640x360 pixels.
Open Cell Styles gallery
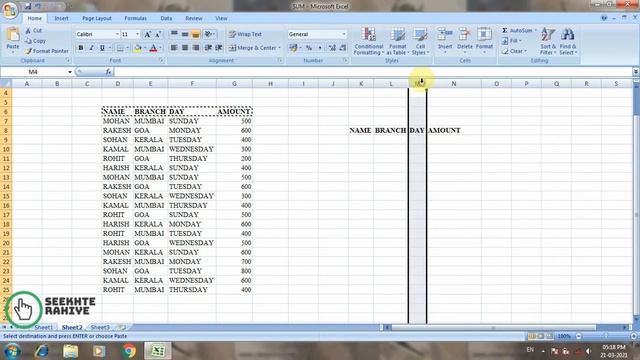(x=420, y=41)
